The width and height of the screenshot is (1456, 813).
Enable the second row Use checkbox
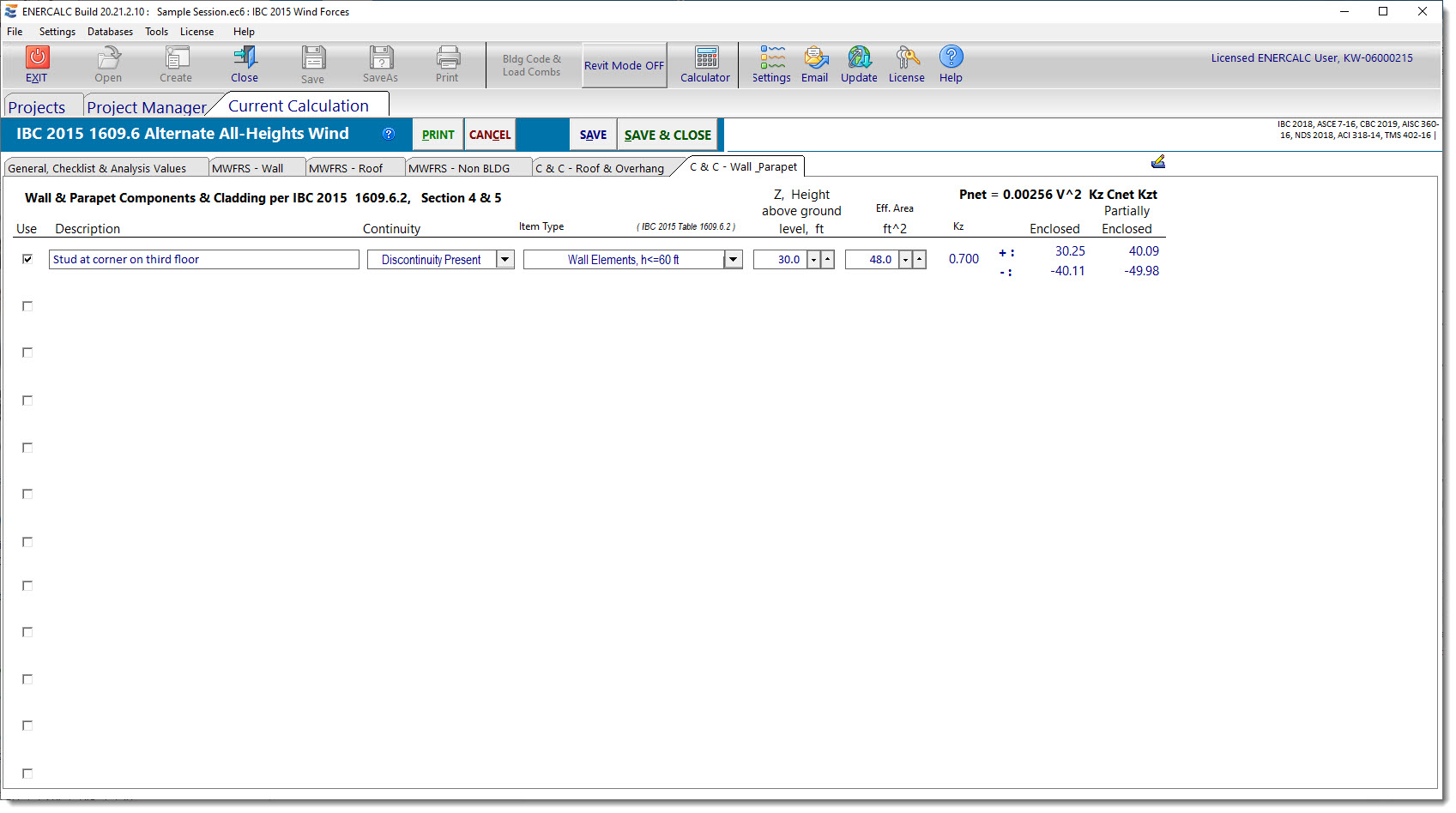(x=27, y=306)
